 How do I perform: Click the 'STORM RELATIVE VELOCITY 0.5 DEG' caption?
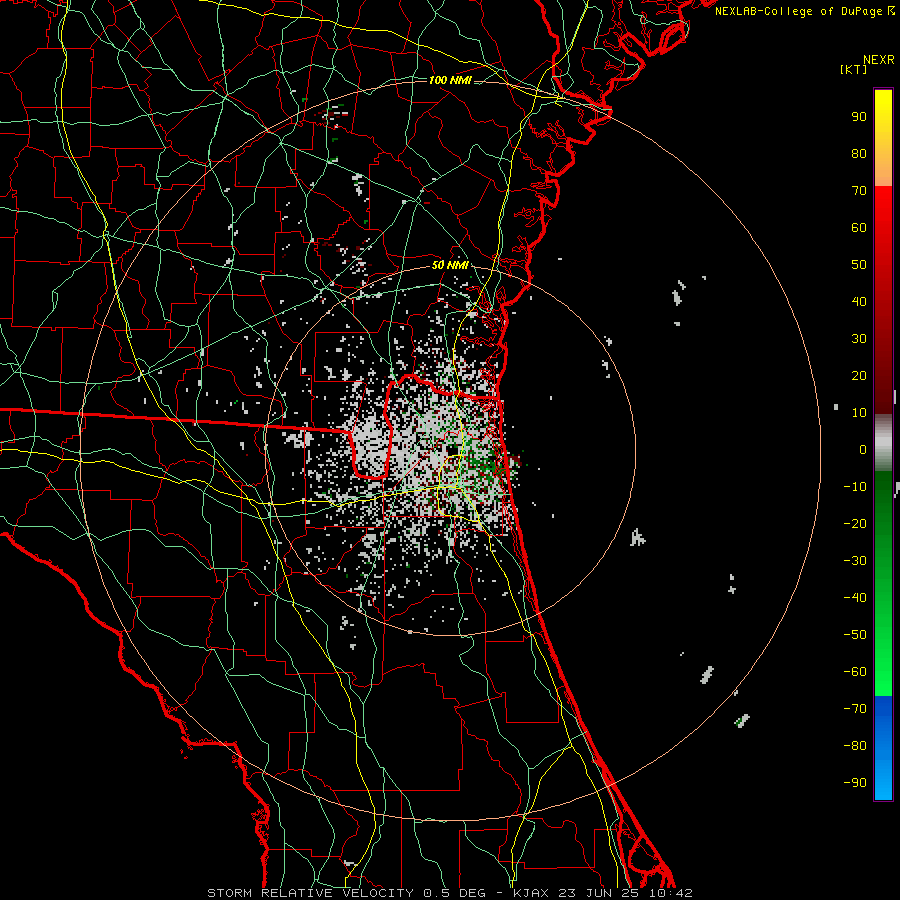coord(346,893)
